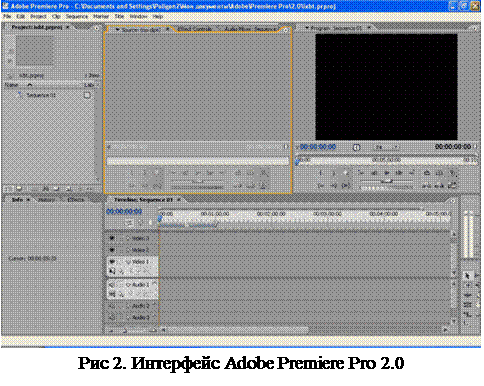Collapse the Video 1 track triangle

[128, 262]
